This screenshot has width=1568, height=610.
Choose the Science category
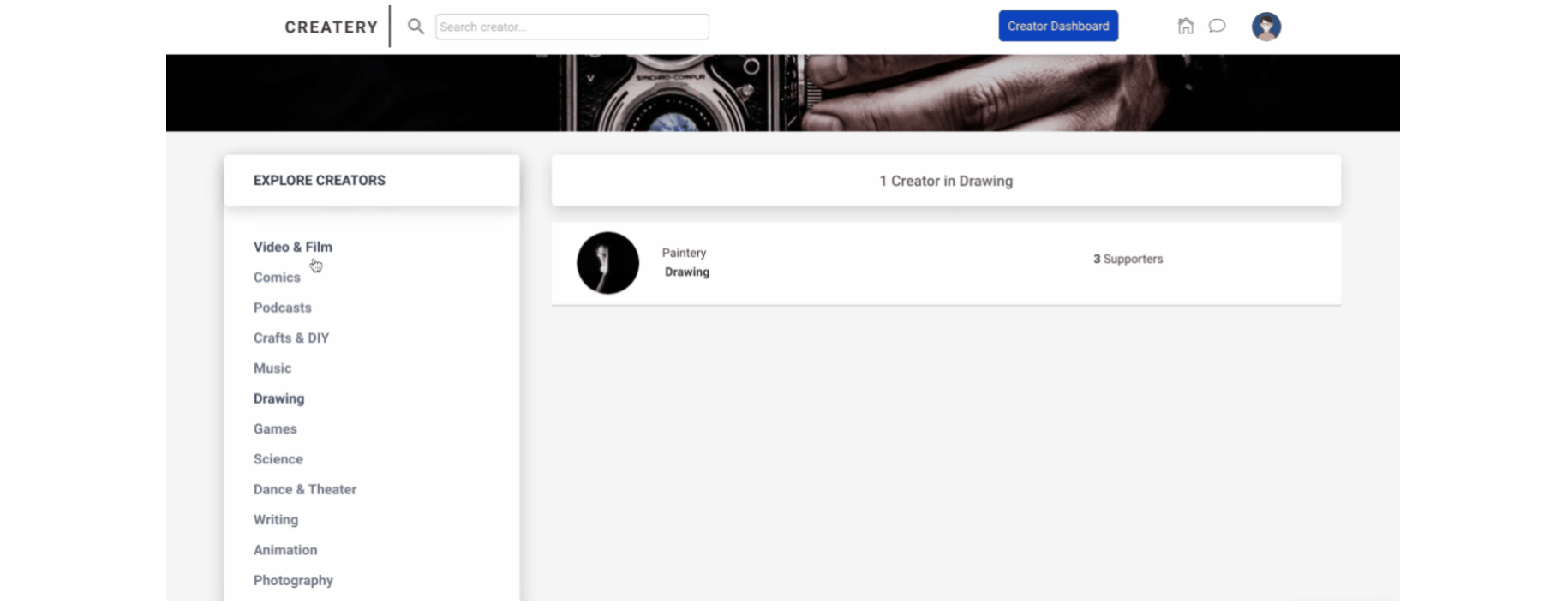(x=278, y=459)
